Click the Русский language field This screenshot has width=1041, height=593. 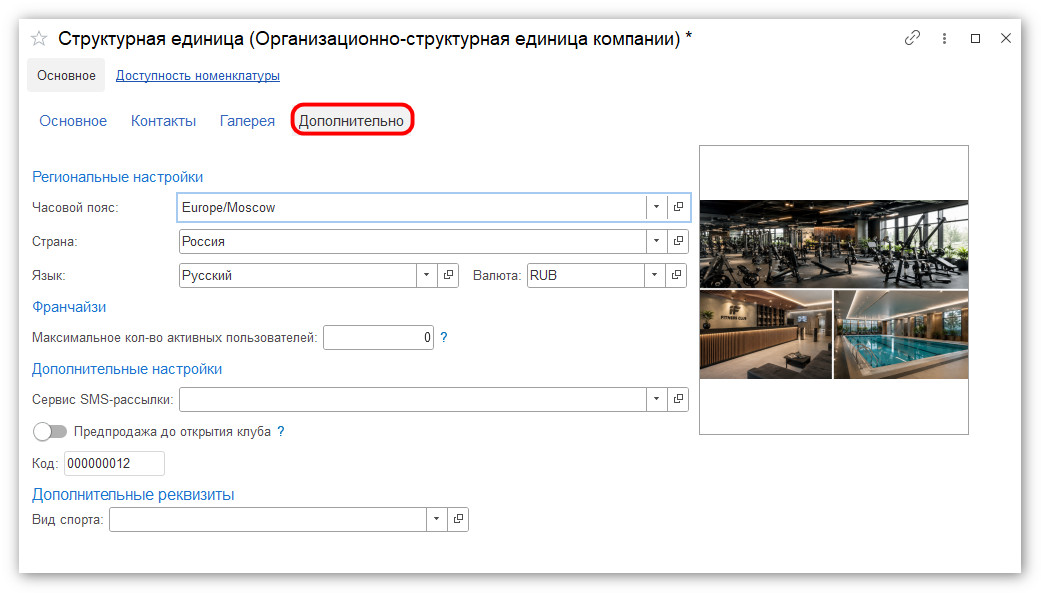(297, 275)
